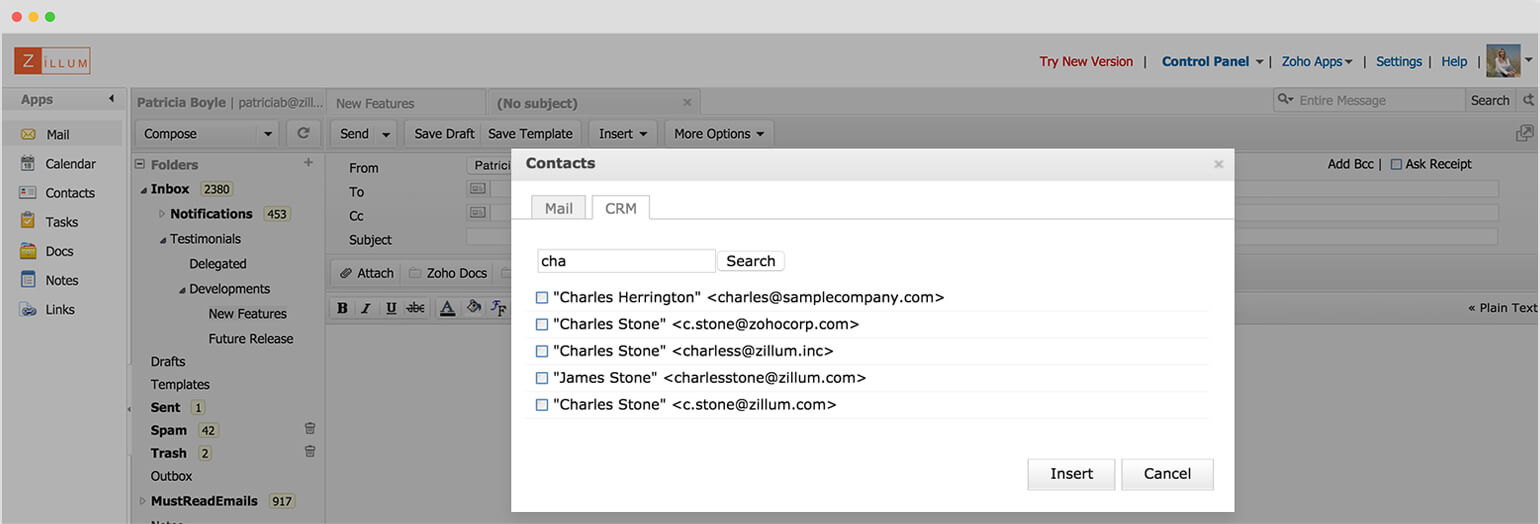
Task: Collapse the Testimonials folder
Action: point(162,240)
